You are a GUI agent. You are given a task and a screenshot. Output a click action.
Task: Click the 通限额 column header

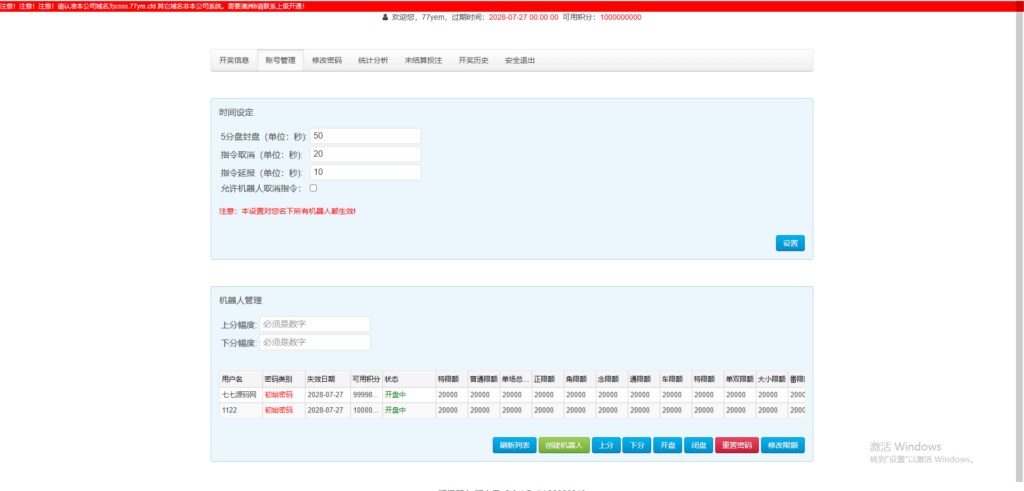(643, 379)
